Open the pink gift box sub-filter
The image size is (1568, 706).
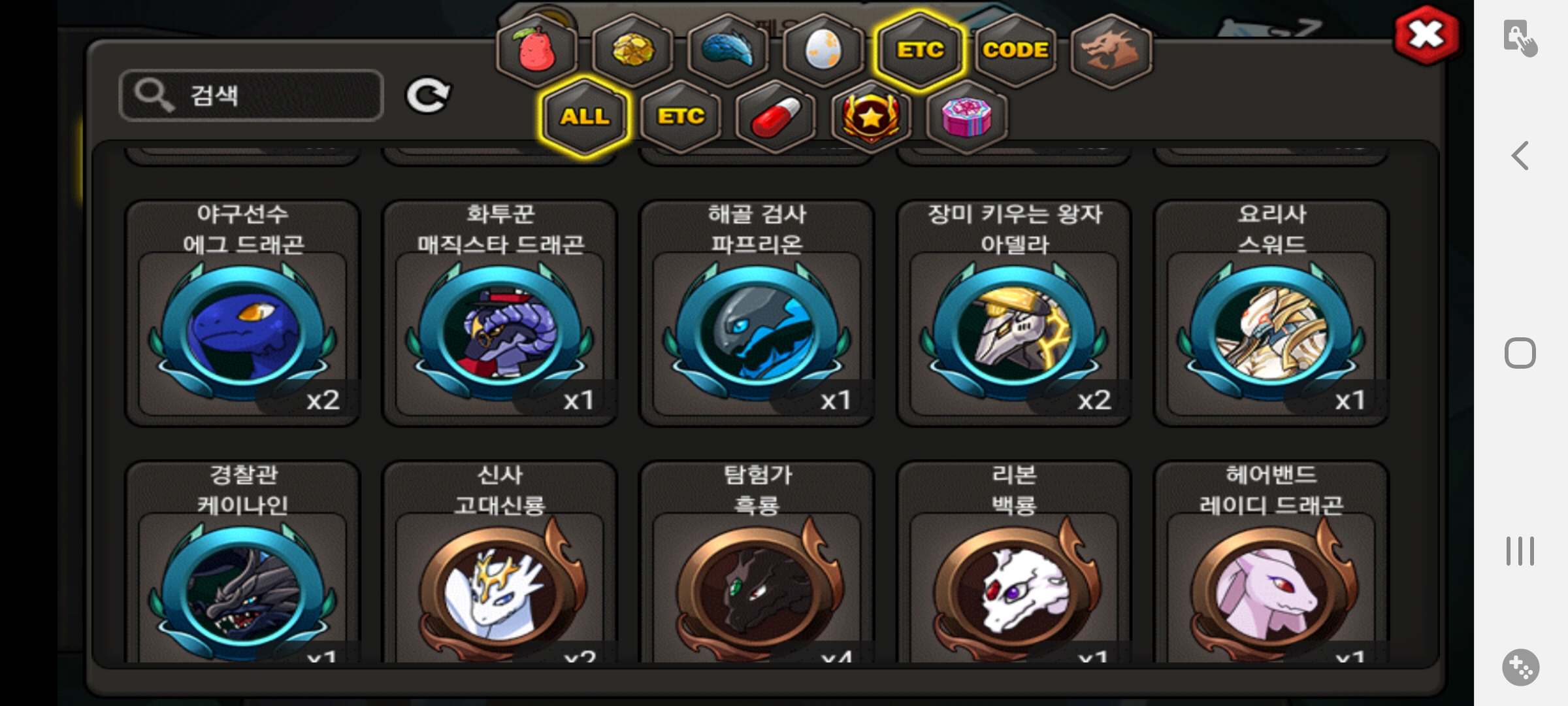click(x=967, y=117)
